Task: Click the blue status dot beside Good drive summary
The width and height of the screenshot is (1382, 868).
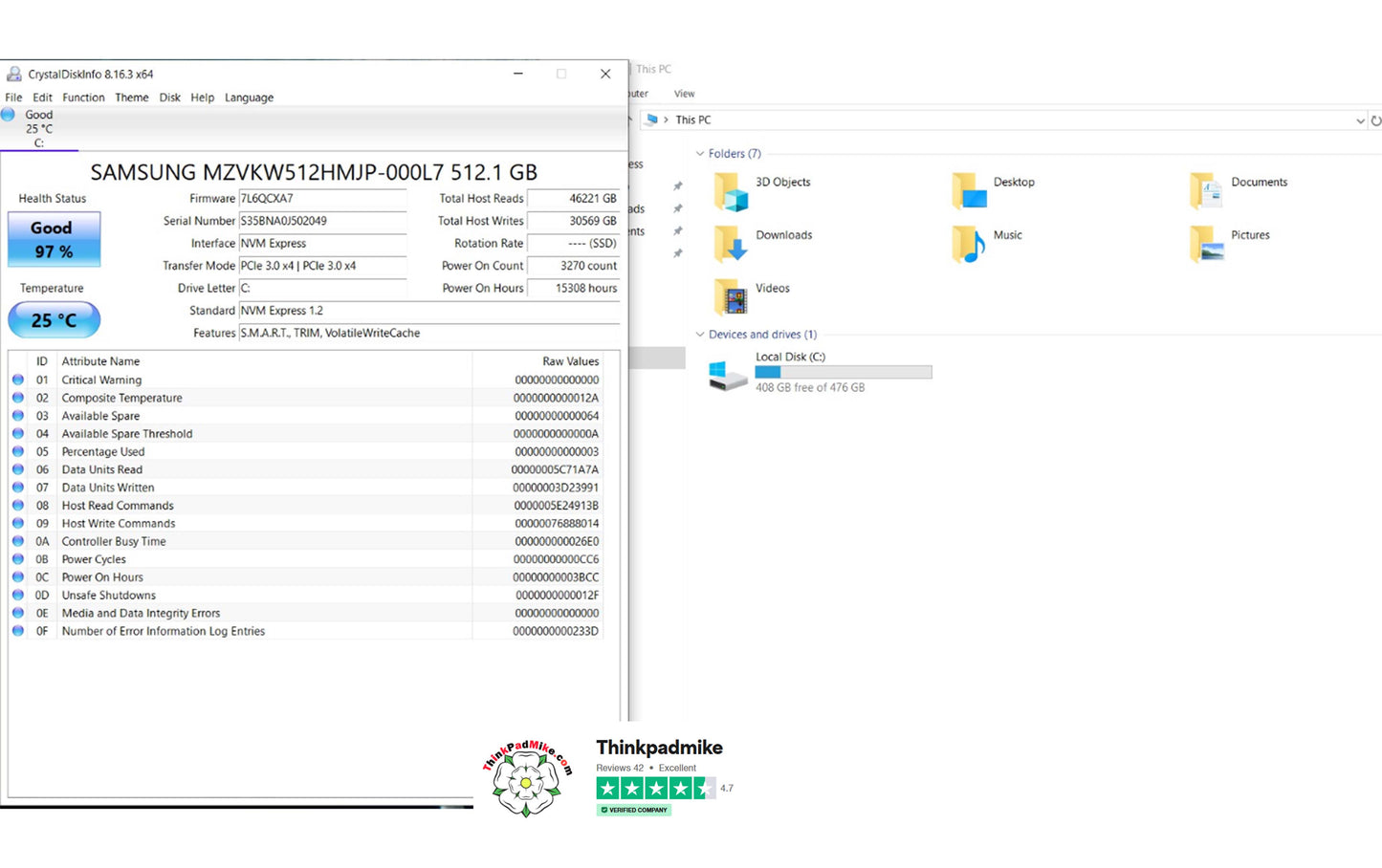Action: point(8,115)
